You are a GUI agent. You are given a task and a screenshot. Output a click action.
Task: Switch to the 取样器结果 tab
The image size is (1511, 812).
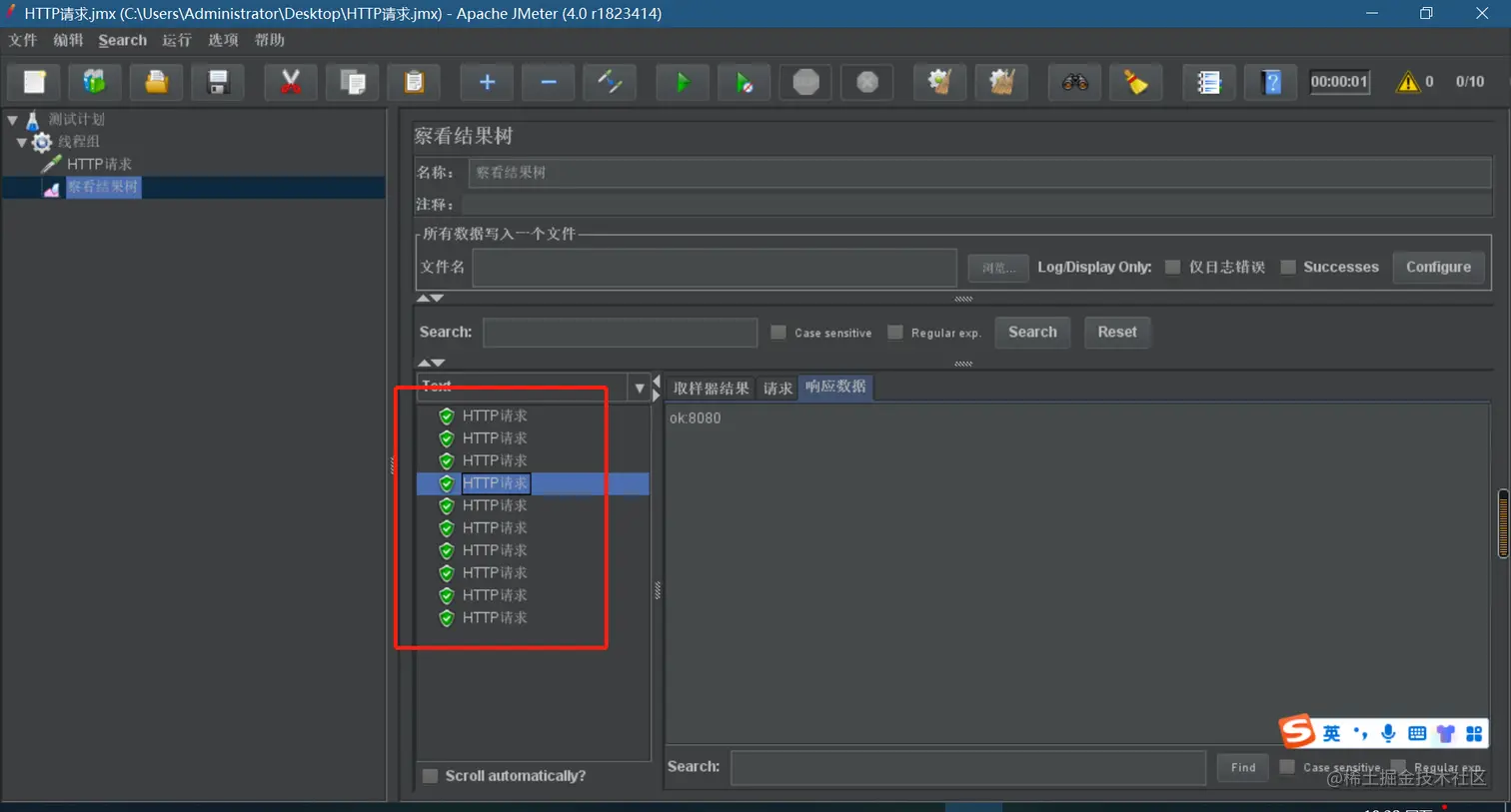point(712,388)
